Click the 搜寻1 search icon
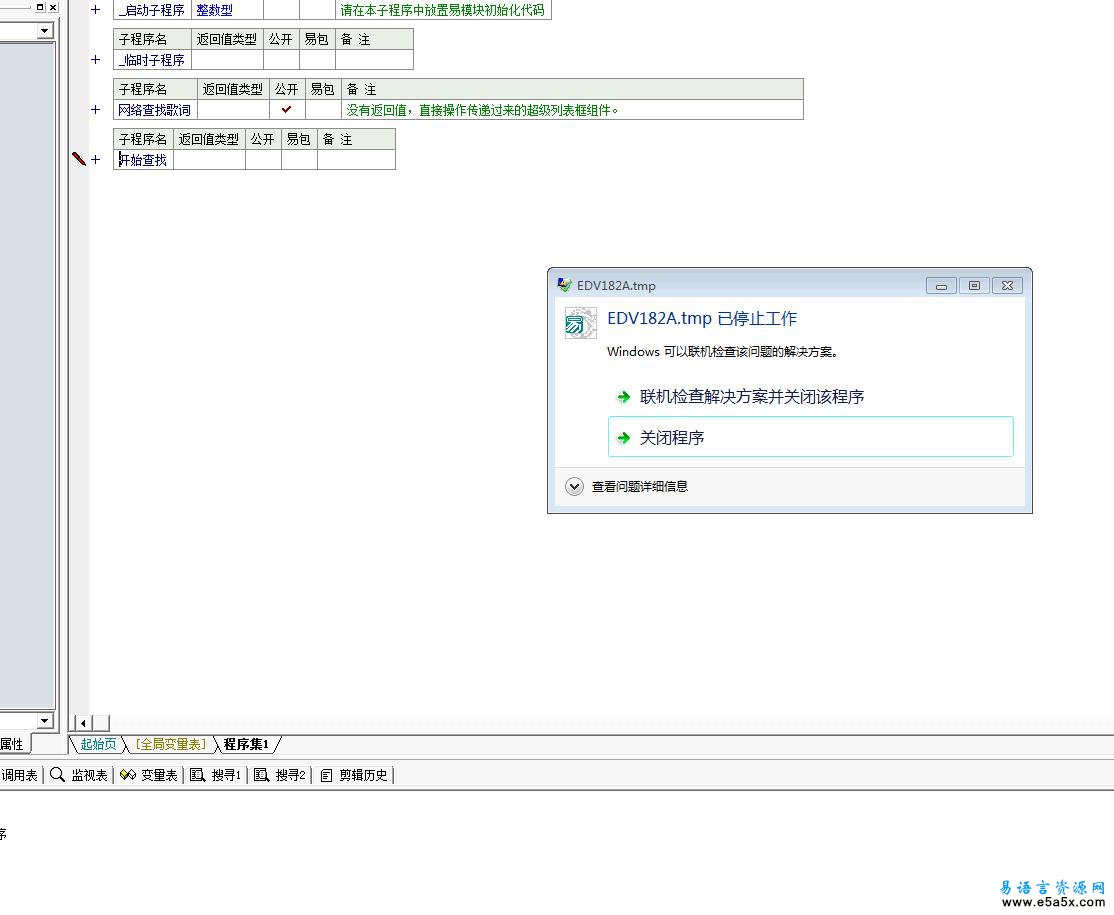The image size is (1114, 915). click(198, 775)
